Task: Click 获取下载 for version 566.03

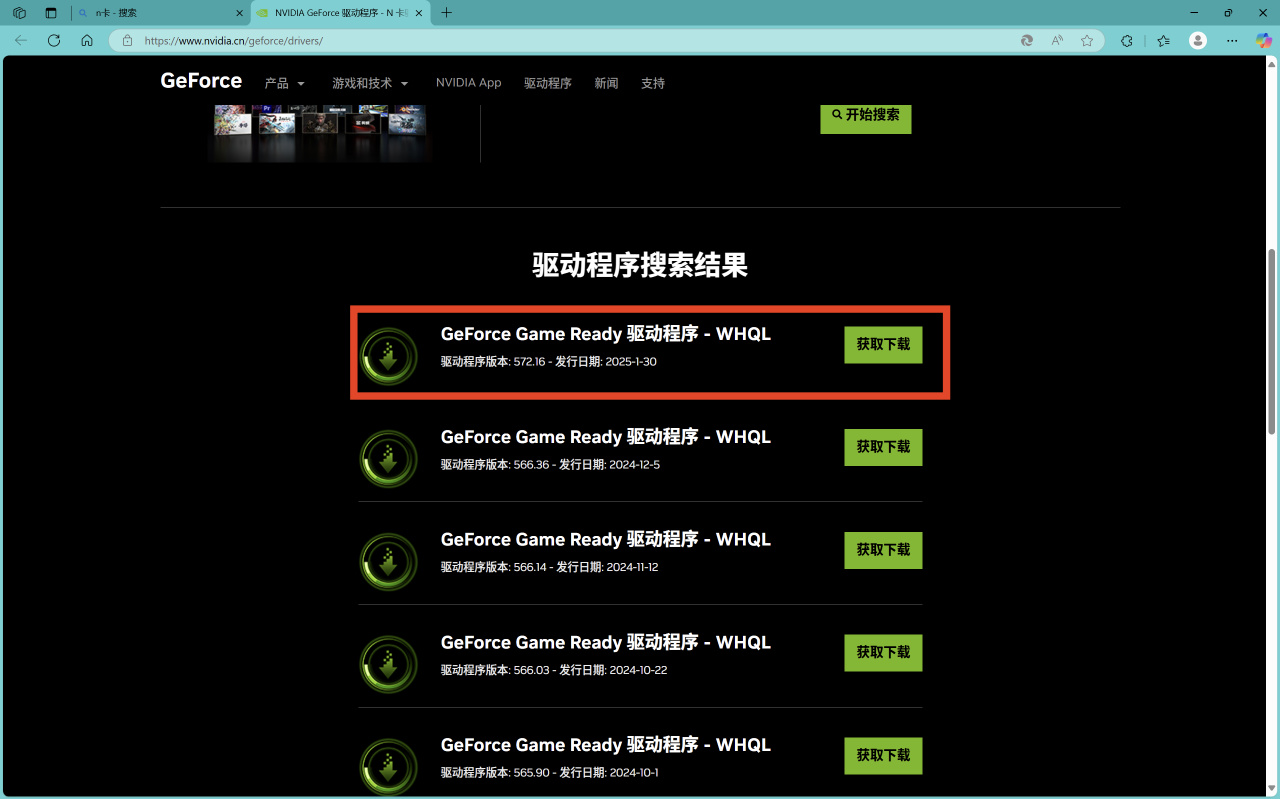Action: 883,652
